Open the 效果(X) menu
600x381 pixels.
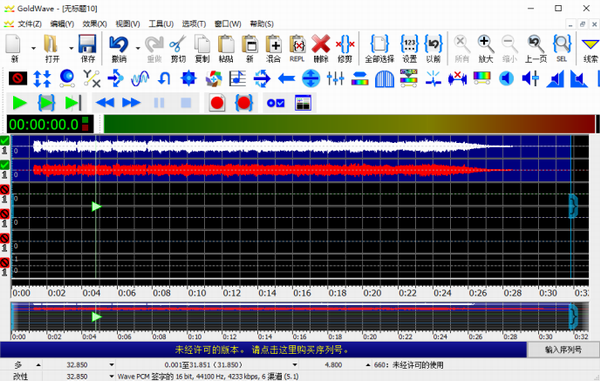point(95,24)
